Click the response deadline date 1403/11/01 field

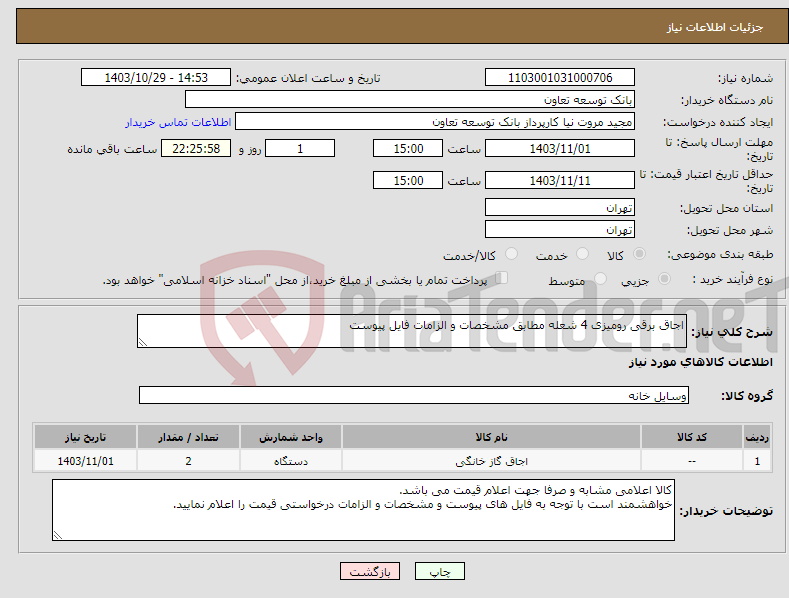click(x=560, y=148)
